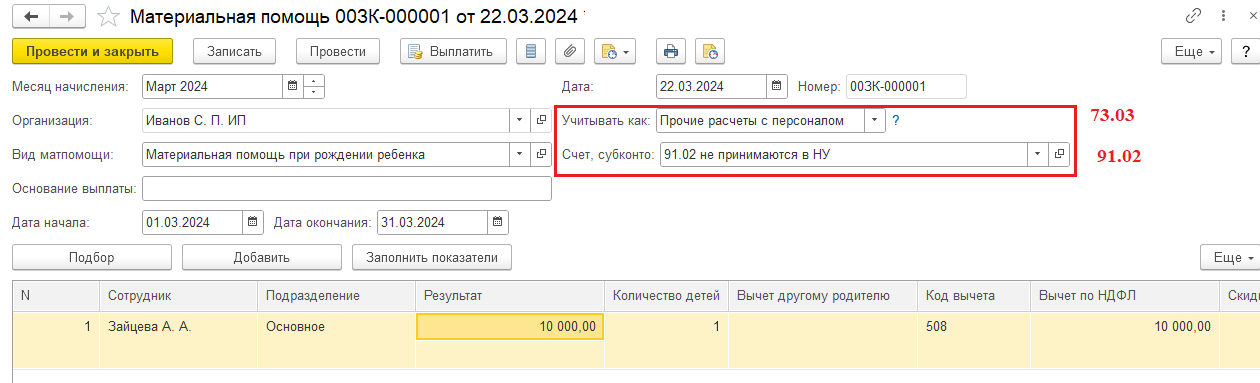Select the Зайцева А. А. cell
1260x383 pixels.
[178, 326]
